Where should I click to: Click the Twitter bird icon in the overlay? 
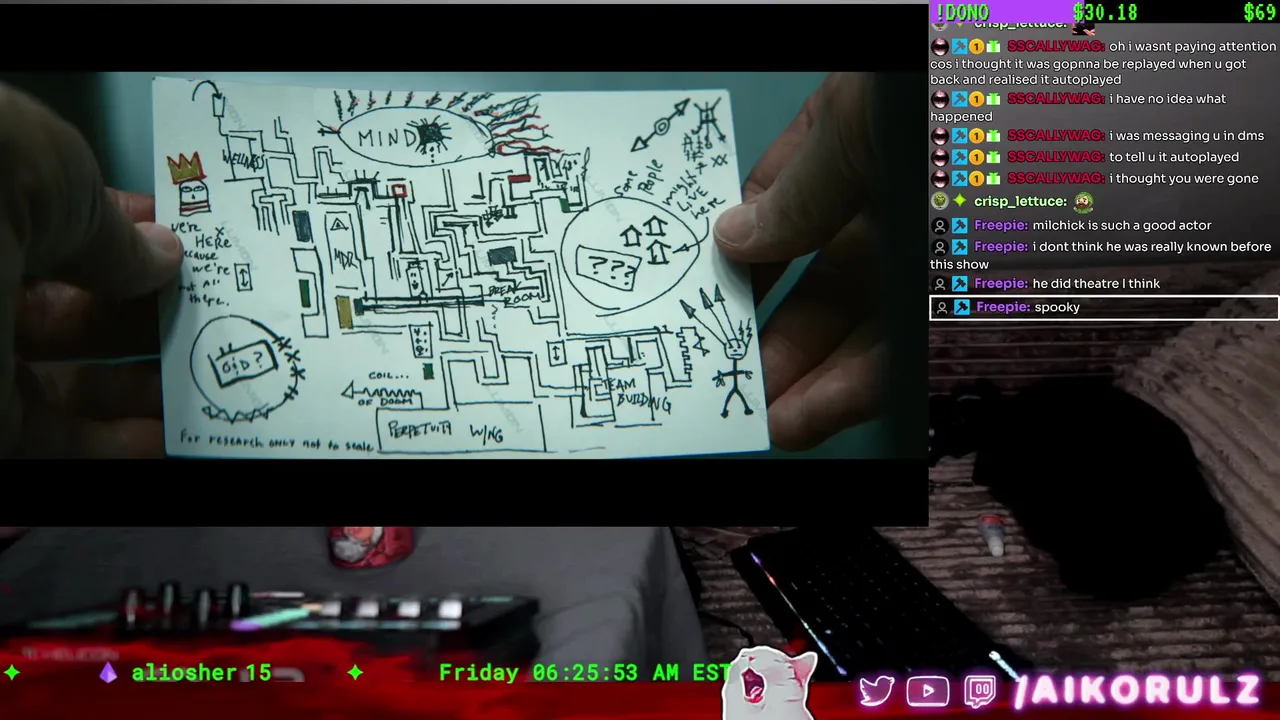876,691
